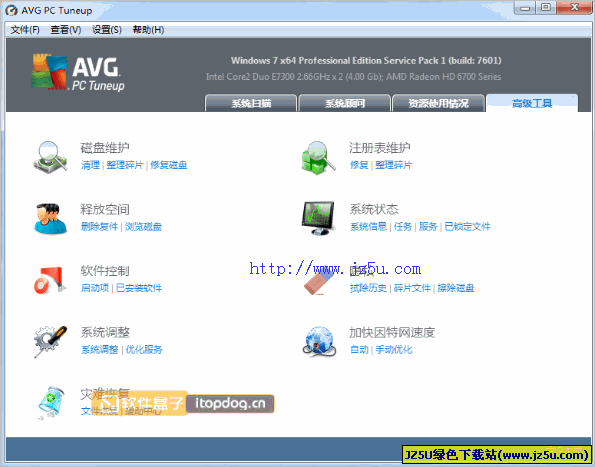Click the 释放空间 heading
Viewport: 595px width, 467px height.
click(x=105, y=209)
